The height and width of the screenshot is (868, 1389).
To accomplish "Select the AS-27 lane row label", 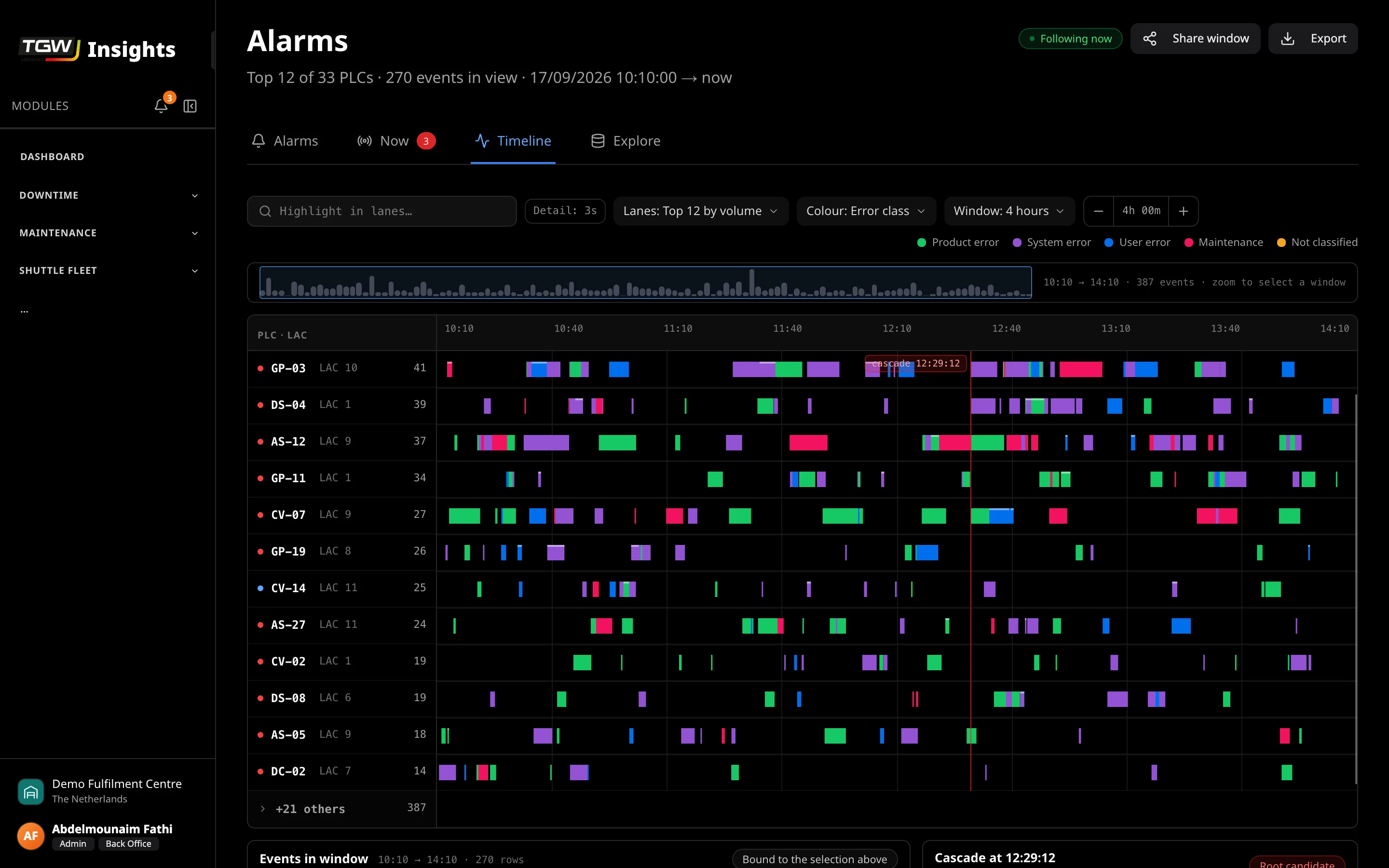I will click(x=342, y=625).
